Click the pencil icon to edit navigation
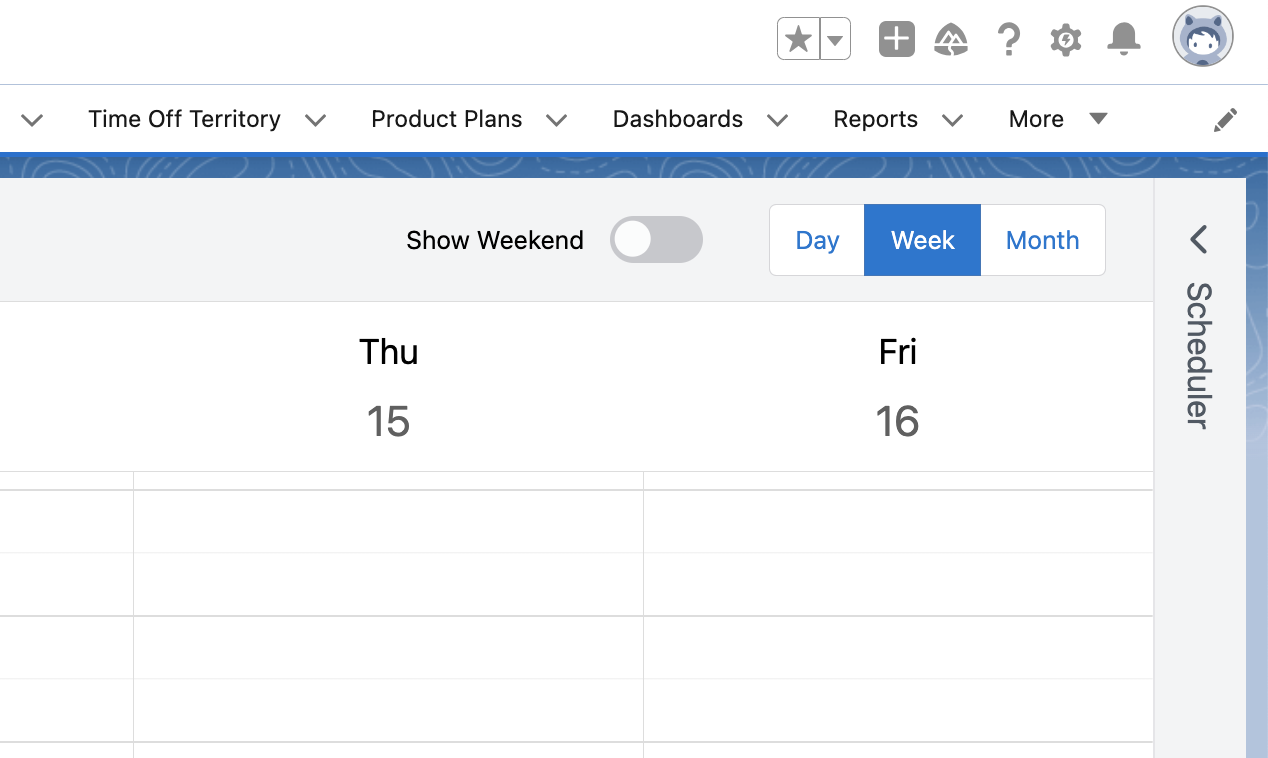 point(1225,120)
